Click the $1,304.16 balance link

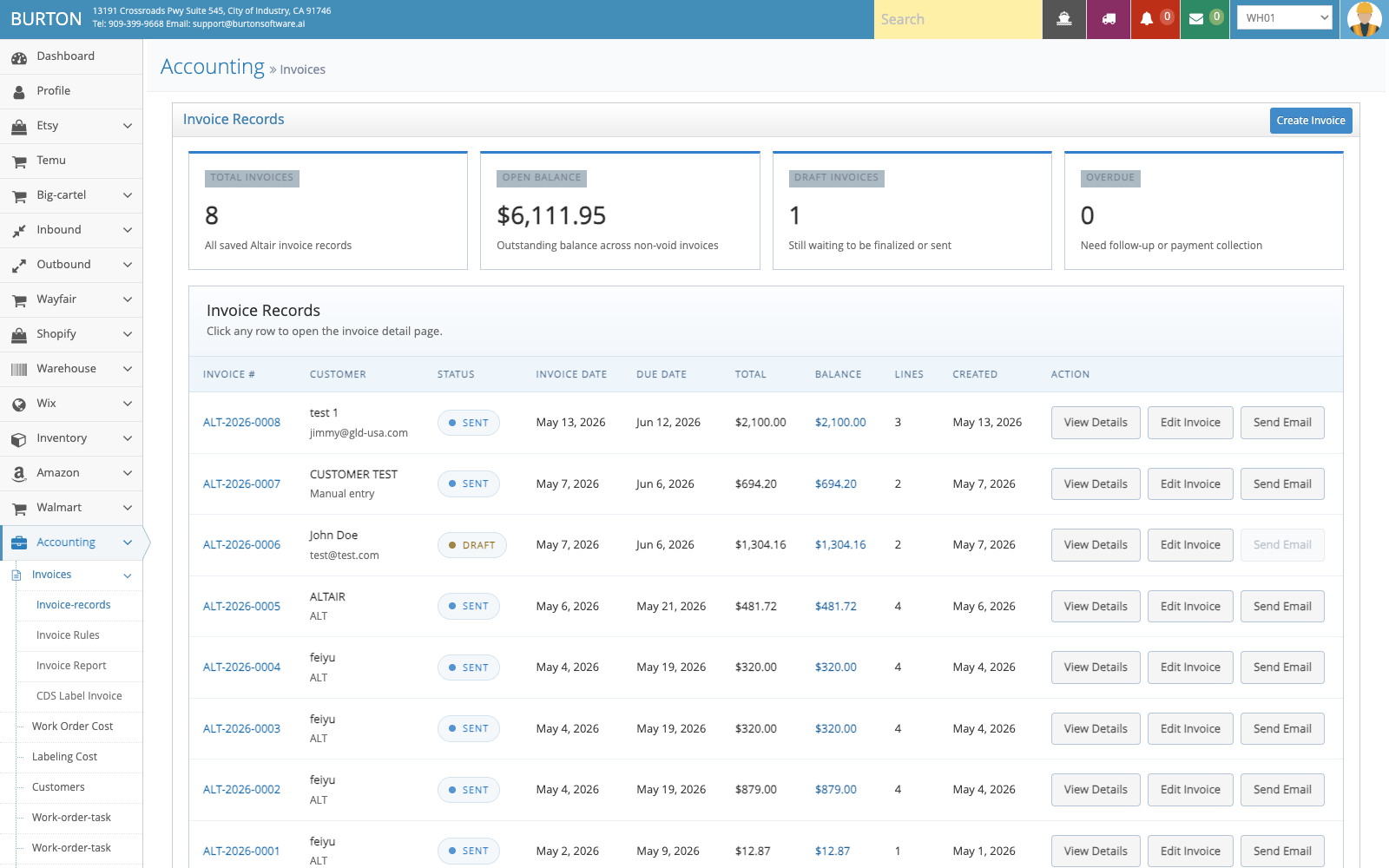(840, 545)
